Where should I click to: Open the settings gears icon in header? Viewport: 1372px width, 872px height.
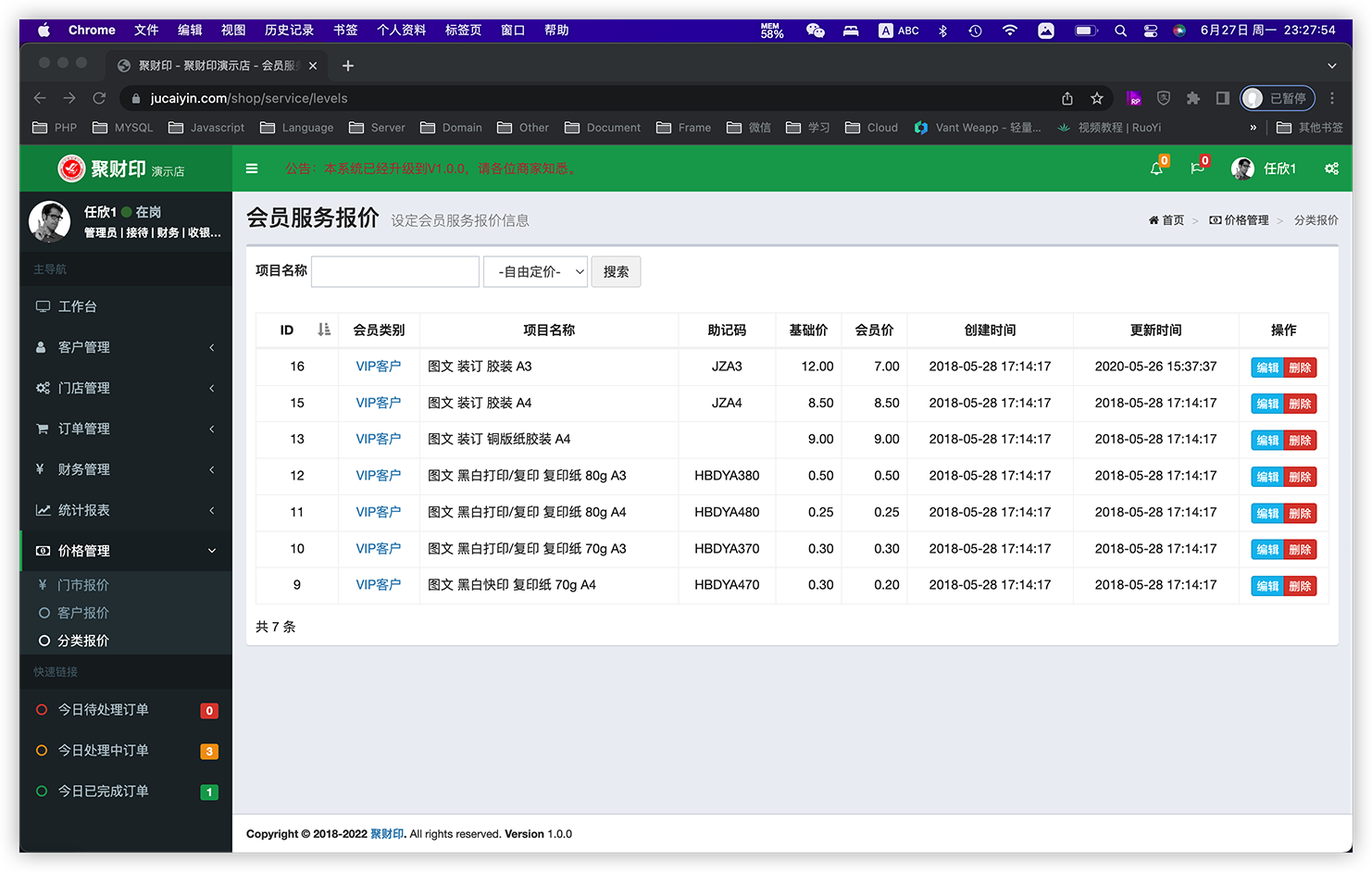[1331, 168]
